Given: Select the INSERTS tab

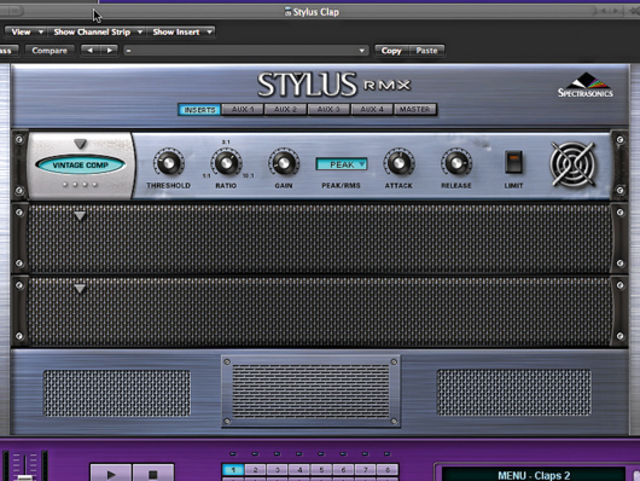Looking at the screenshot, I should click(x=200, y=110).
